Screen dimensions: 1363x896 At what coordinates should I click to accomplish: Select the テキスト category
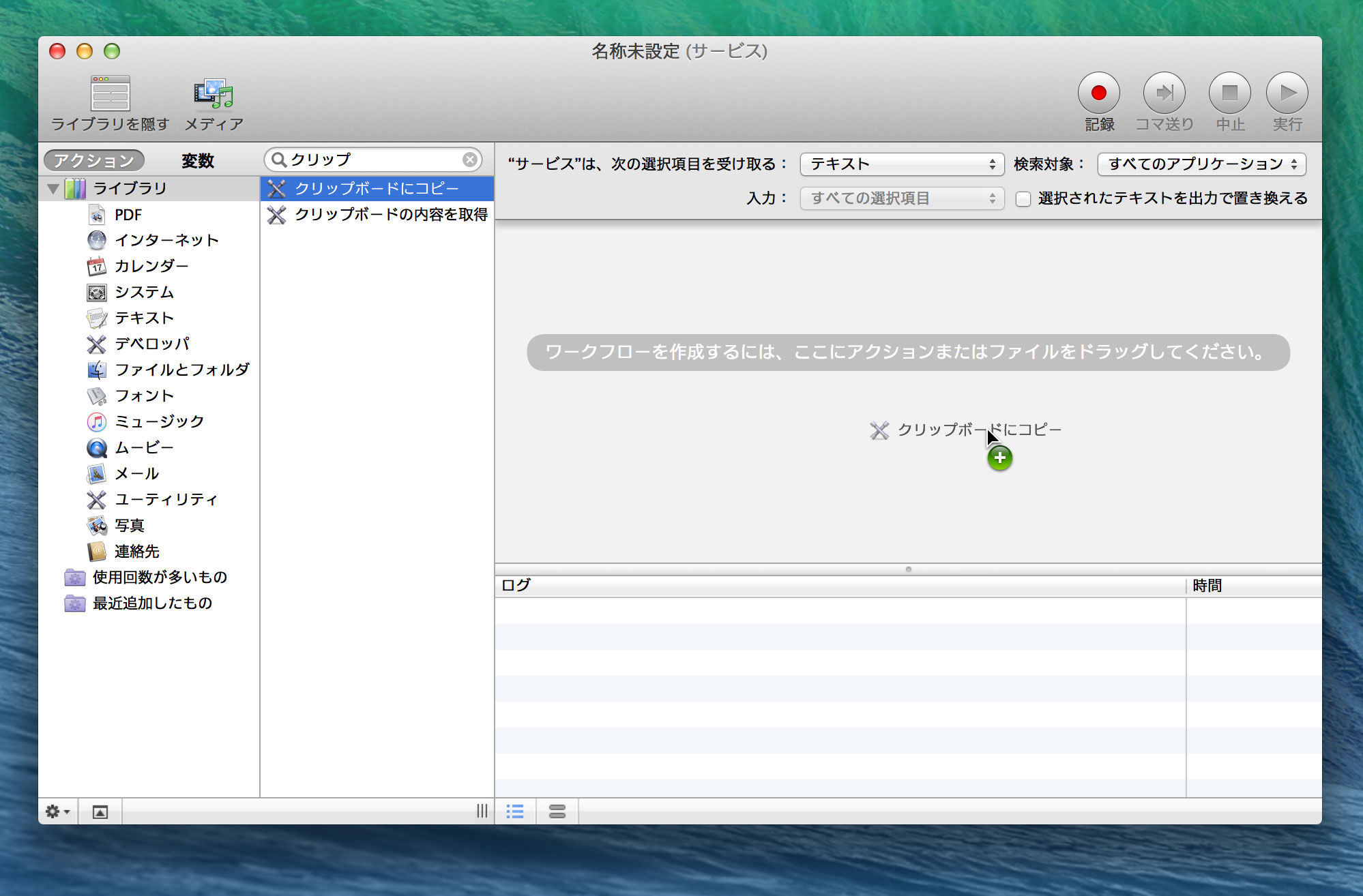coord(149,318)
